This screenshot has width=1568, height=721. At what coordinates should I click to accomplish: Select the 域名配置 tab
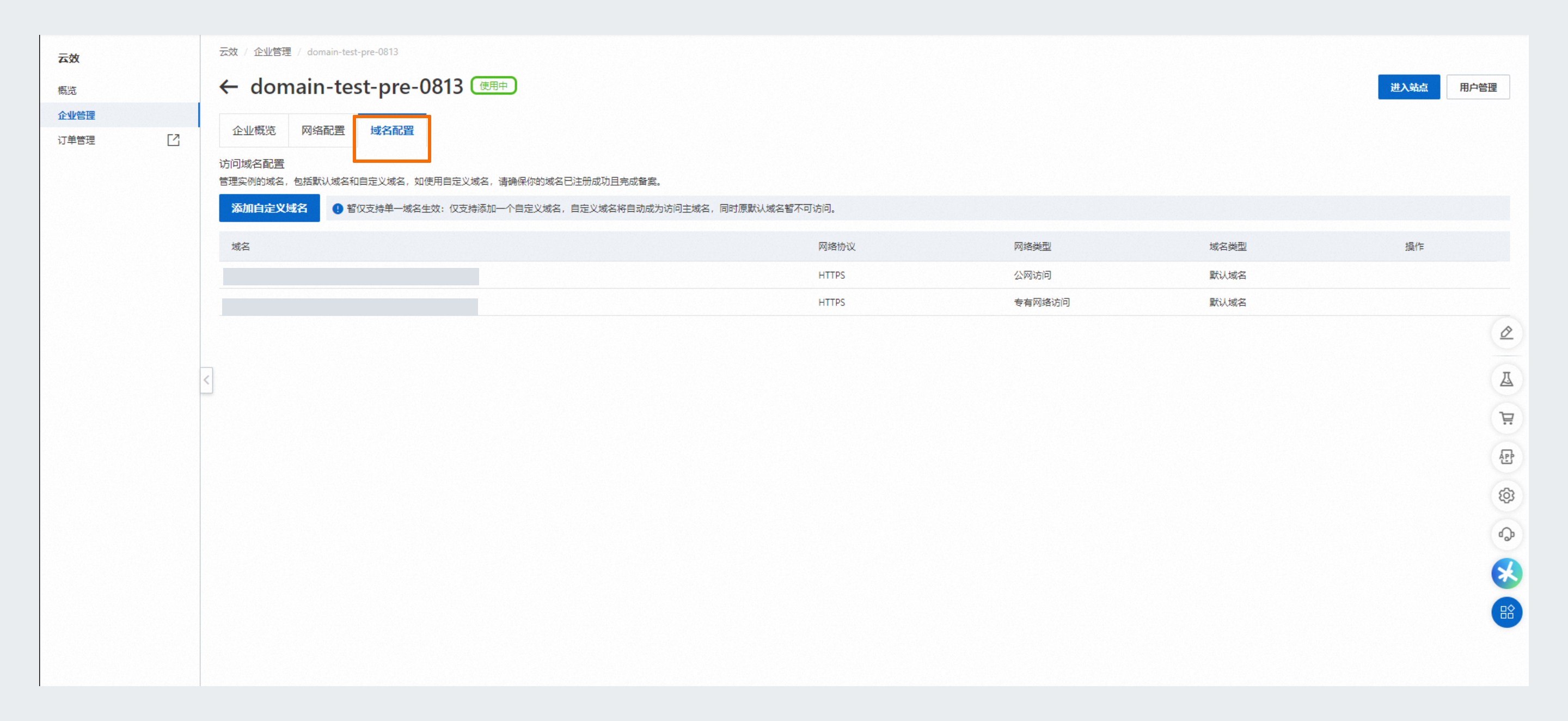pos(392,131)
